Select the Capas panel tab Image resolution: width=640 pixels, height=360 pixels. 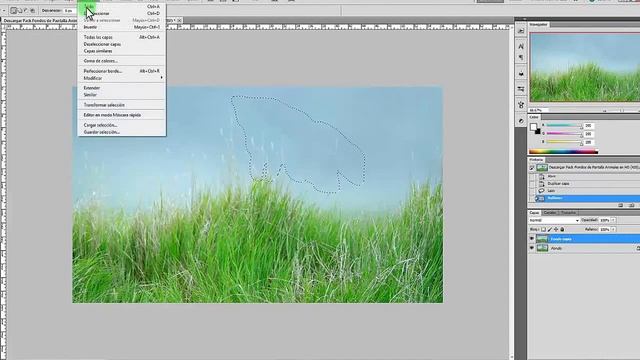click(534, 213)
